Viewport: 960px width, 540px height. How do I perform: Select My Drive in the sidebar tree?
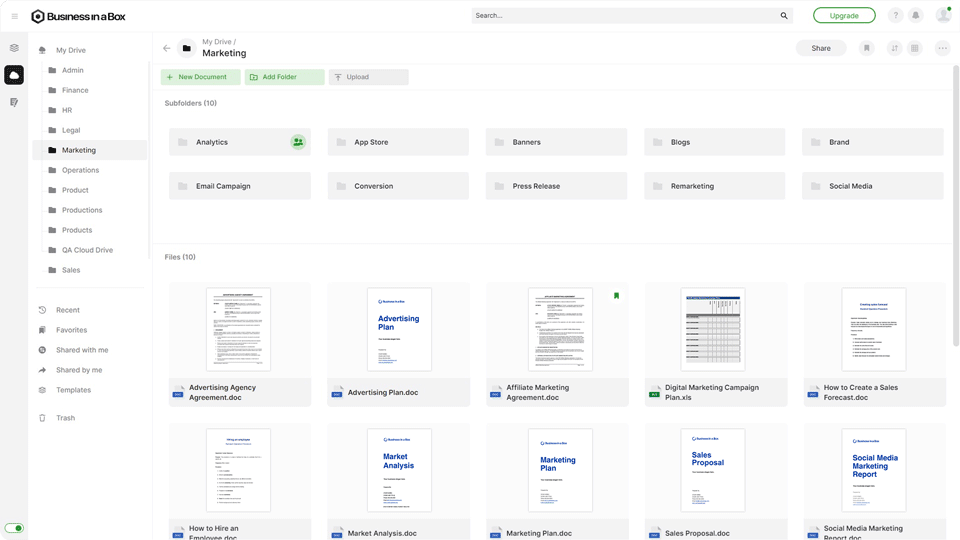tap(70, 50)
